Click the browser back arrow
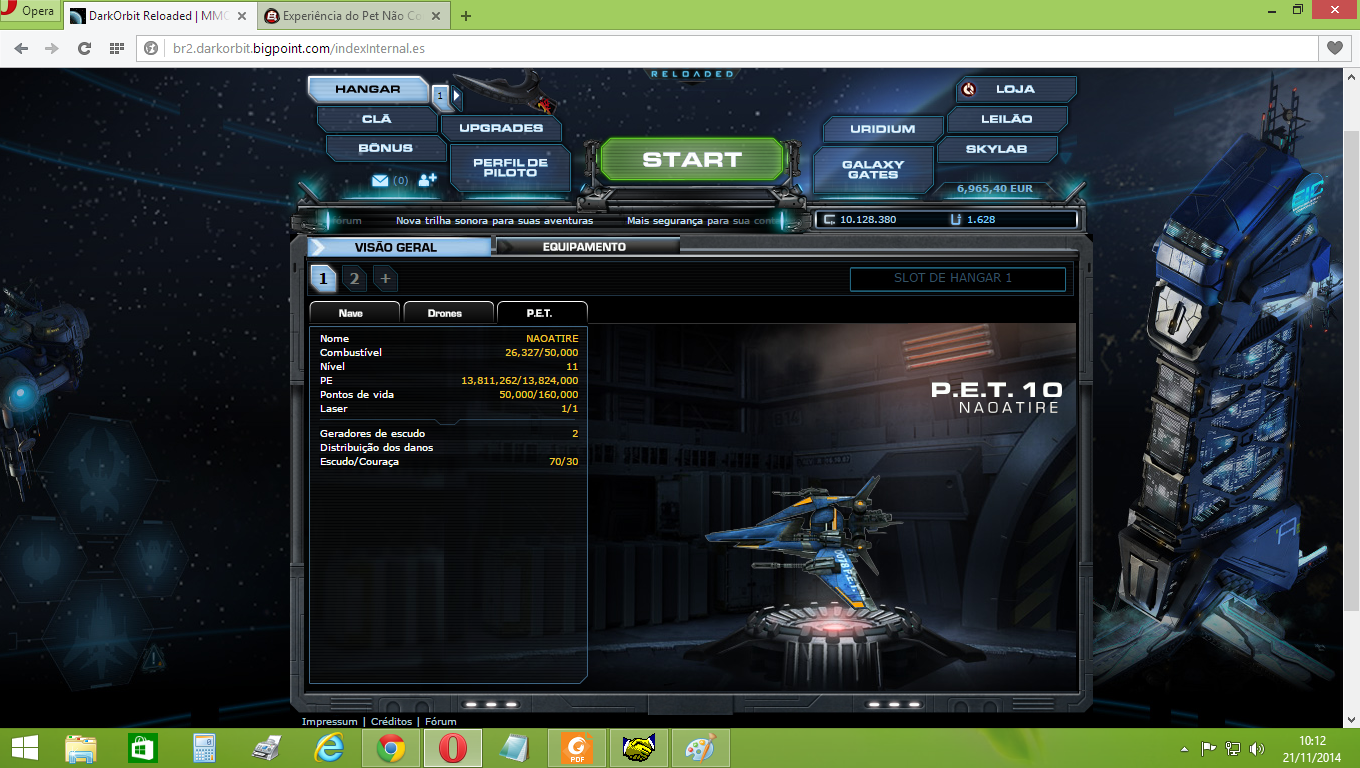Screen dimensions: 1360x768 tap(21, 48)
